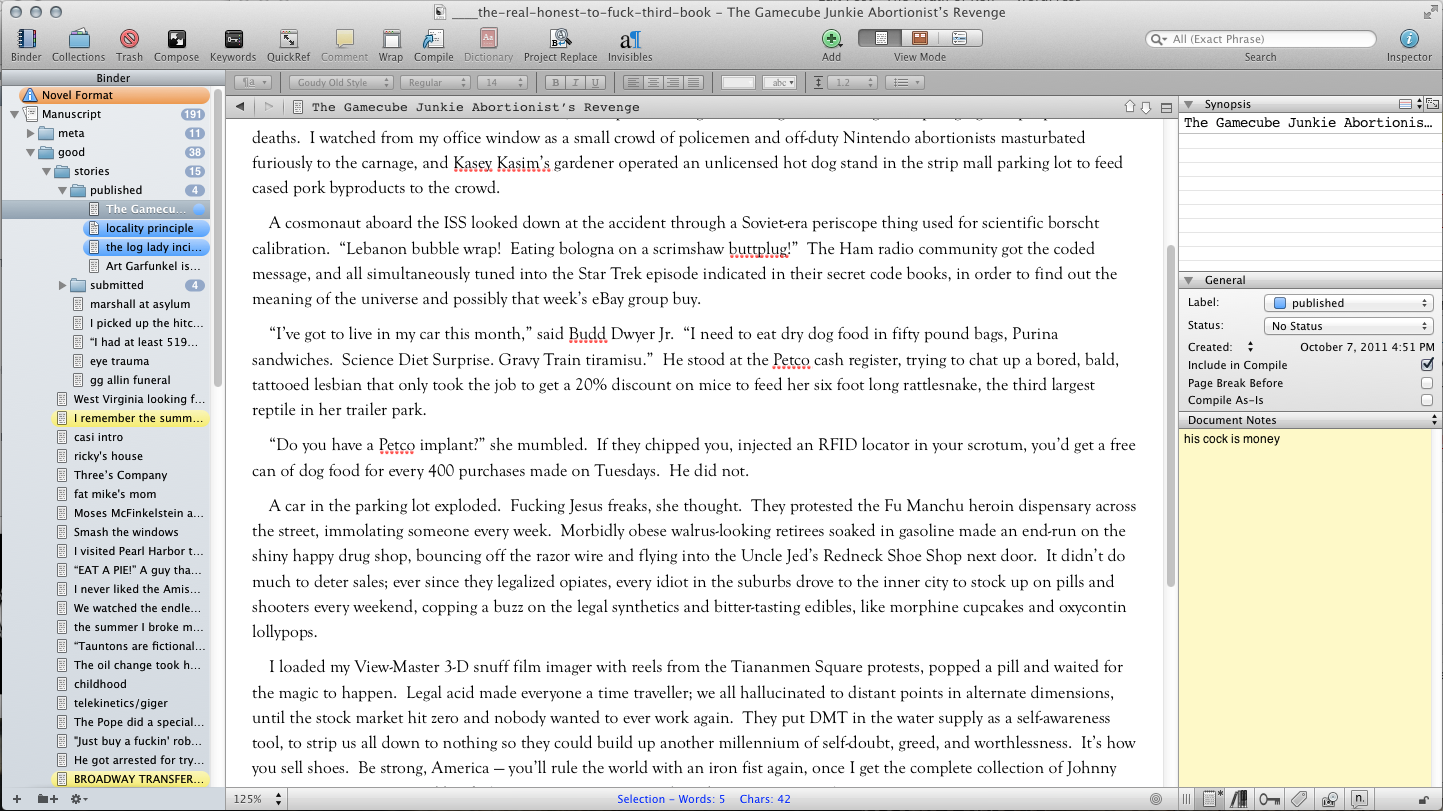This screenshot has width=1443, height=811.
Task: Open the Status dropdown
Action: point(1348,326)
